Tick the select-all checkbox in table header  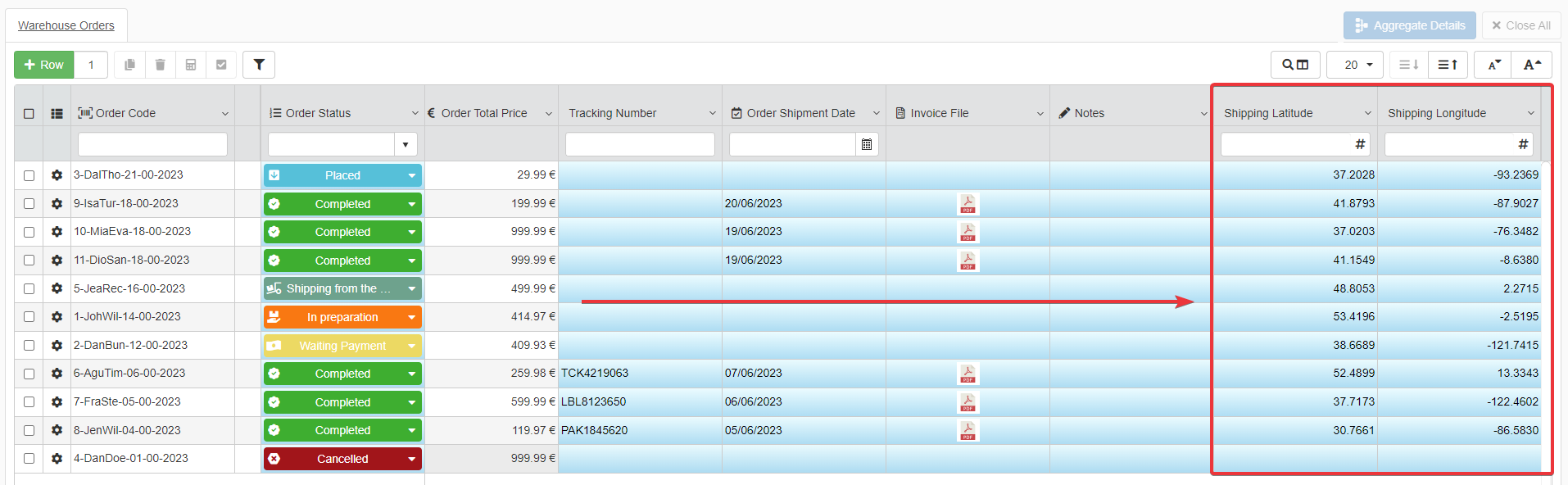pyautogui.click(x=29, y=114)
